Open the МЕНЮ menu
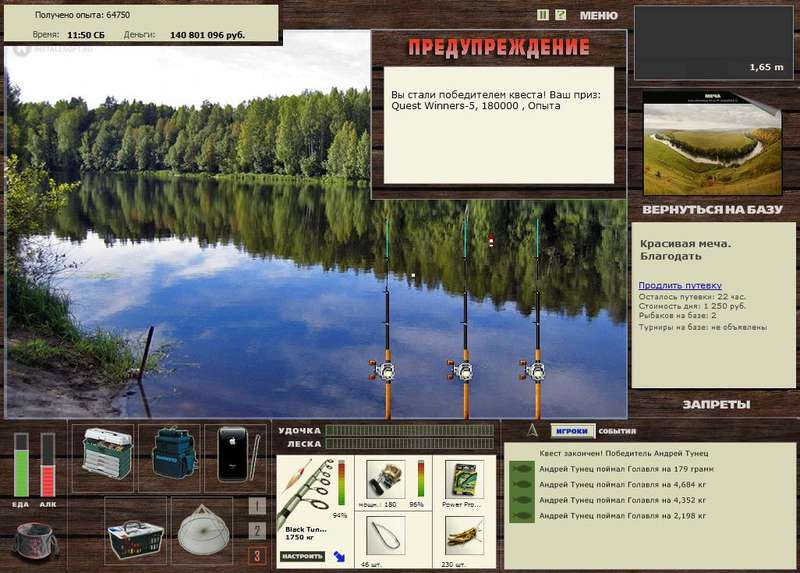Viewport: 800px width, 573px height. 598,16
